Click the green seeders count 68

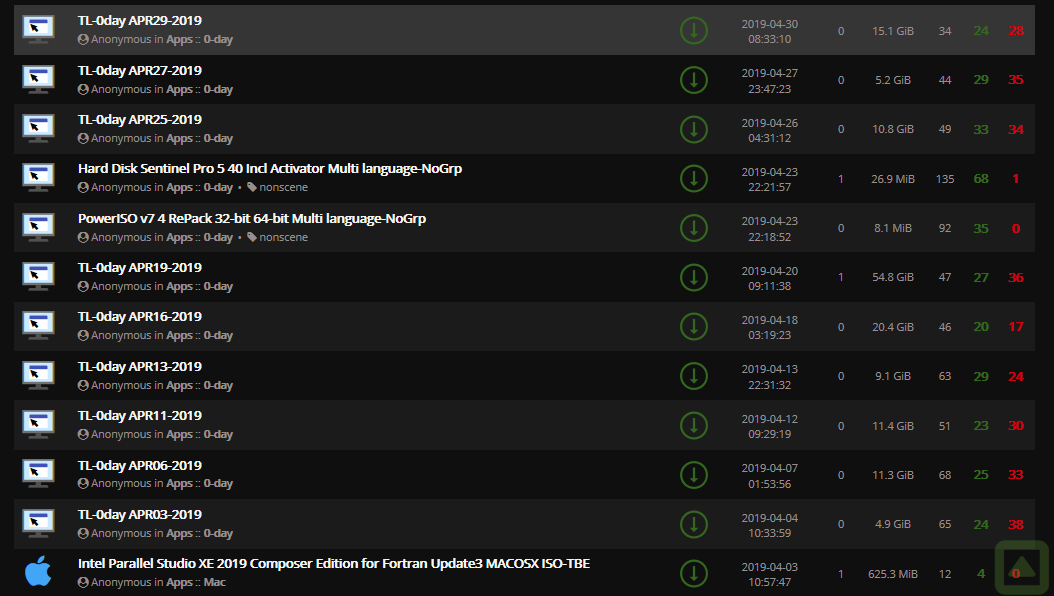981,179
